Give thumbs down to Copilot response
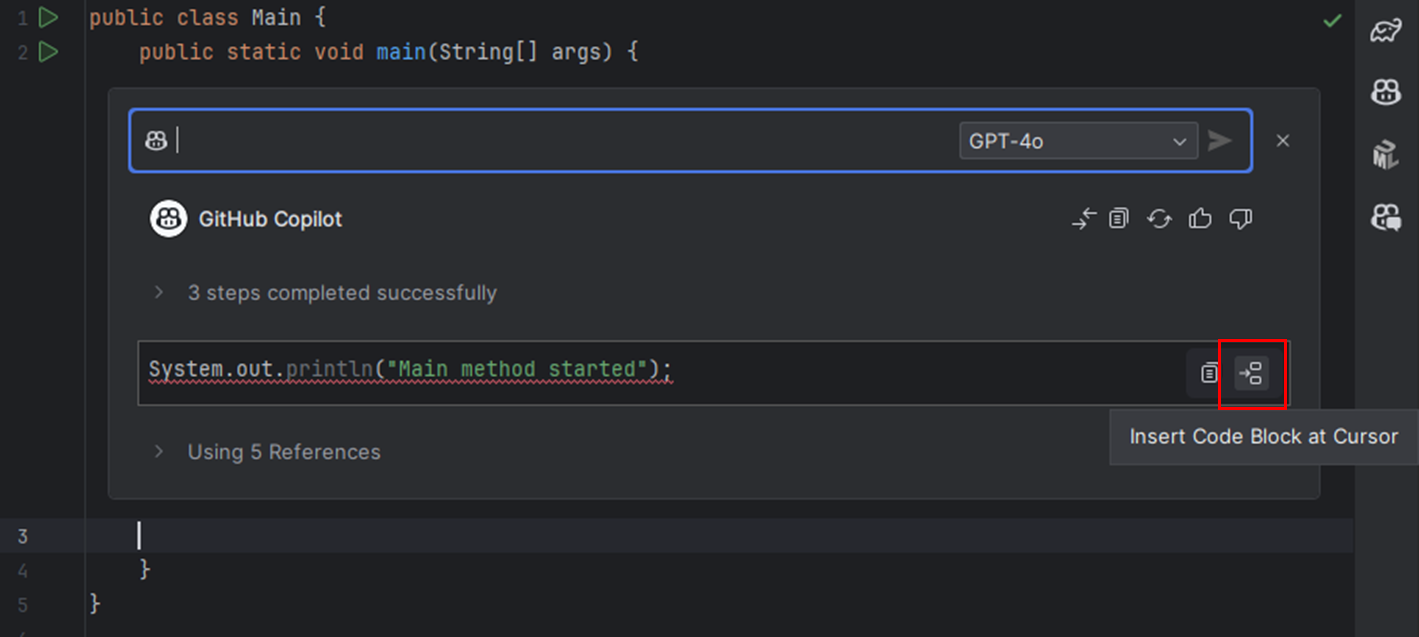Viewport: 1419px width, 637px height. click(1240, 219)
